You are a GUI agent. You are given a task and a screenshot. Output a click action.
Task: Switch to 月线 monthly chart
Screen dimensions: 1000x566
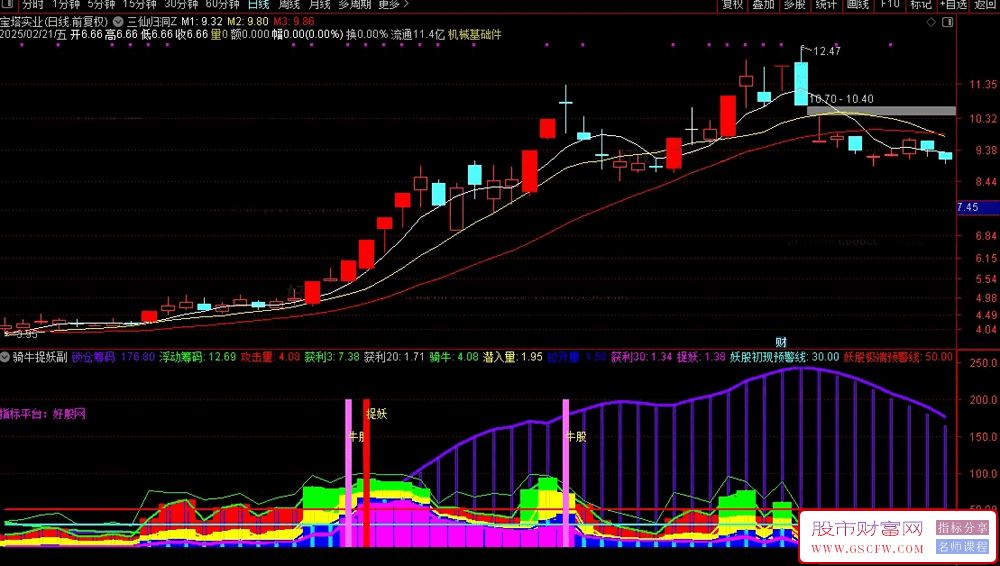click(320, 4)
